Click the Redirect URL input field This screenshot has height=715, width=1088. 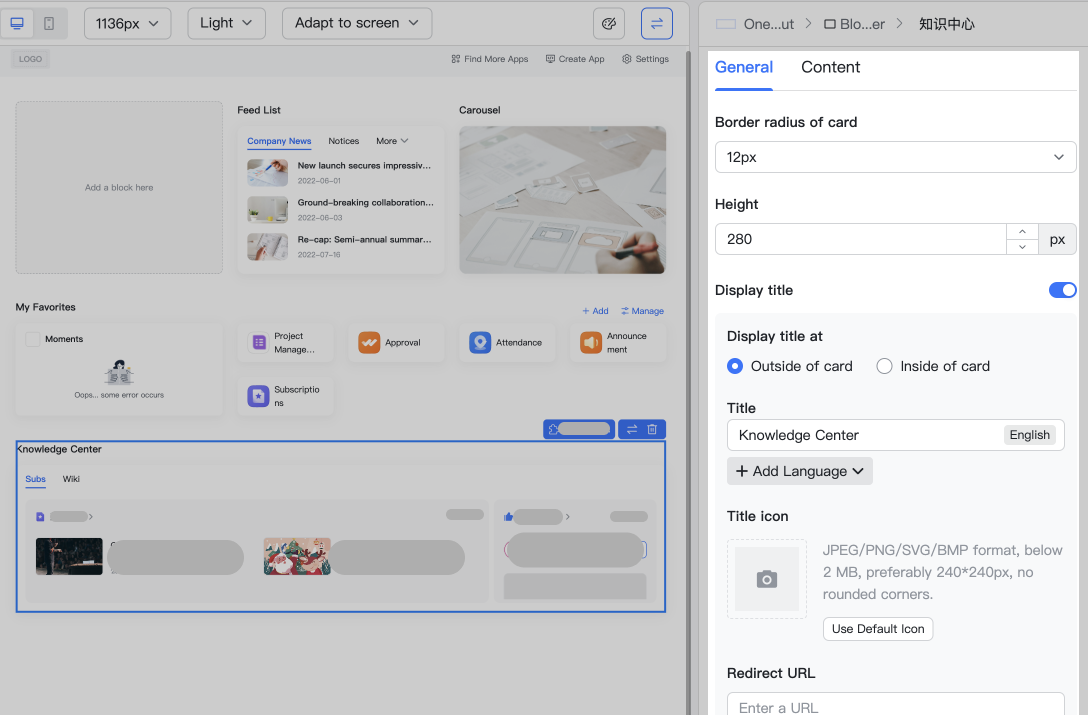tap(896, 705)
